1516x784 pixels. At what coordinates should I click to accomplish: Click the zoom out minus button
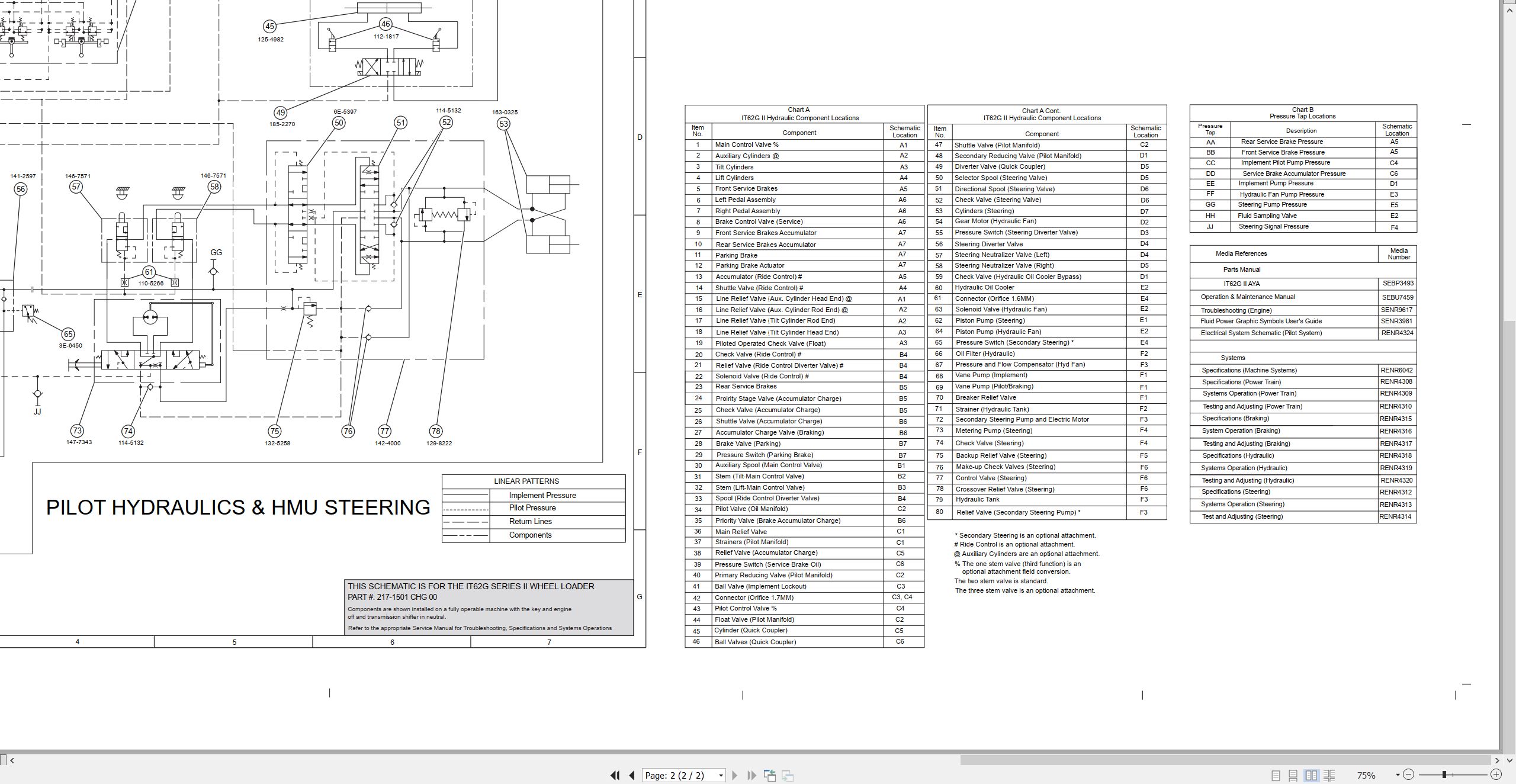pyautogui.click(x=1408, y=775)
